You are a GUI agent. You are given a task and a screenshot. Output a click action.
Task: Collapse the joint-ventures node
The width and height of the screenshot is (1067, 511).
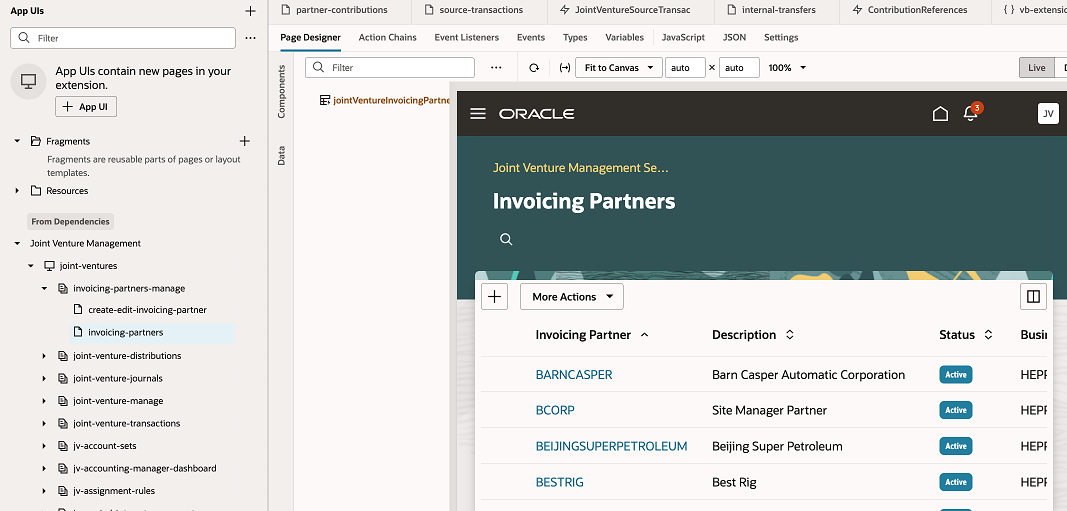(x=31, y=265)
